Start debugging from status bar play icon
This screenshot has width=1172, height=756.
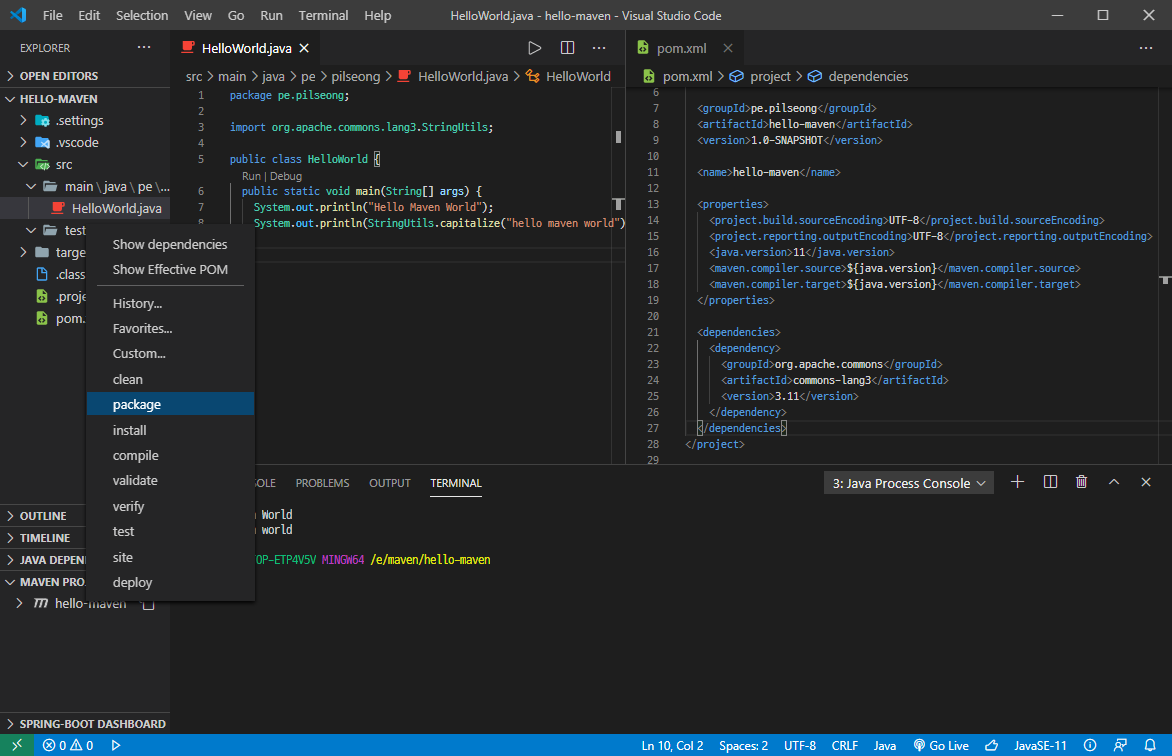[116, 746]
